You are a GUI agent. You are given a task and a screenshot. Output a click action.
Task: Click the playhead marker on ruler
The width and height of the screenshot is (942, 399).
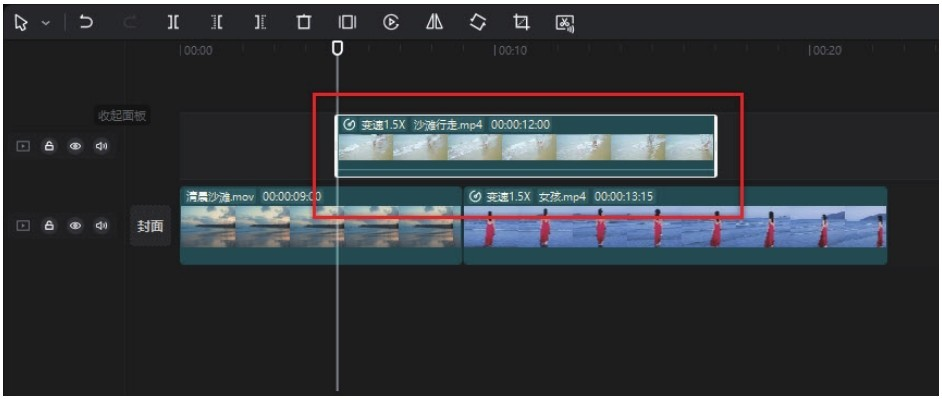tap(338, 48)
